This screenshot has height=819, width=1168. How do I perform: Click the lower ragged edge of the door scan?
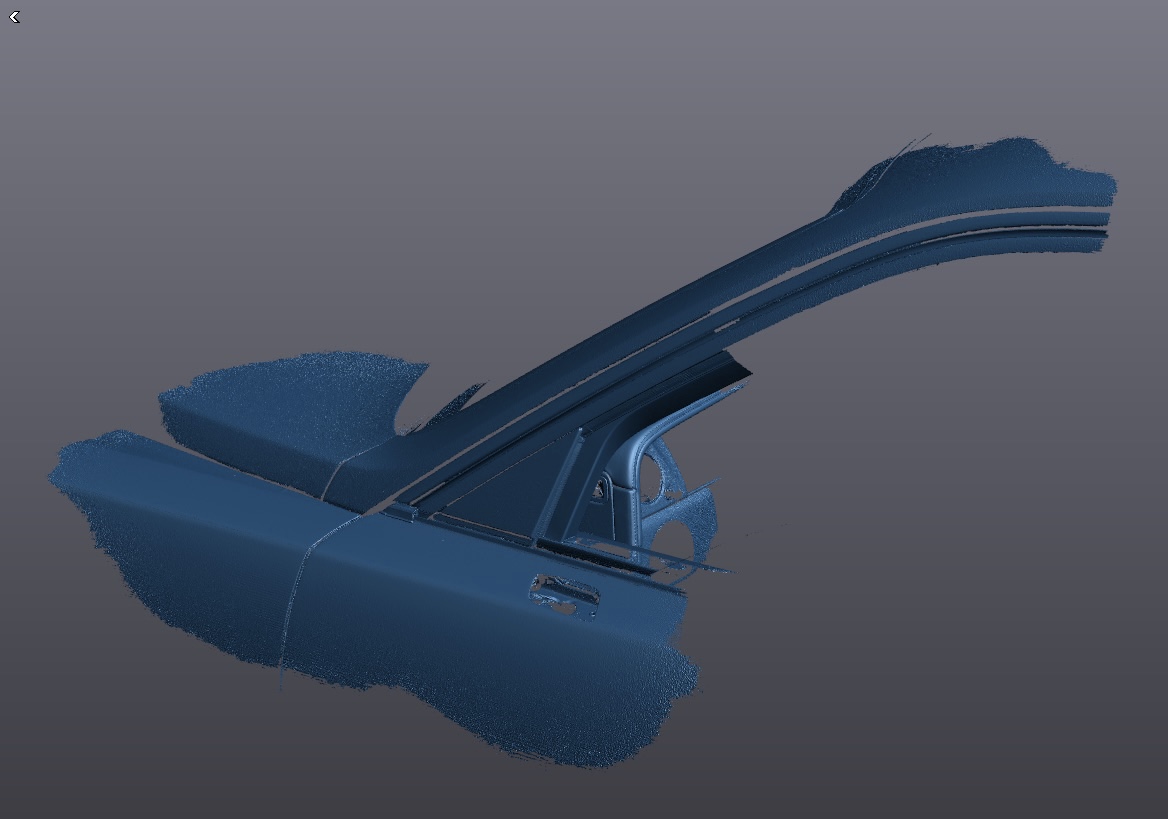tap(560, 750)
